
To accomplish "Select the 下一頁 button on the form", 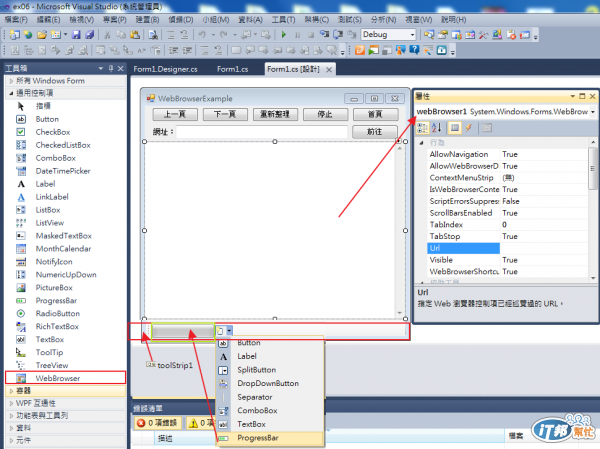I will [225, 114].
